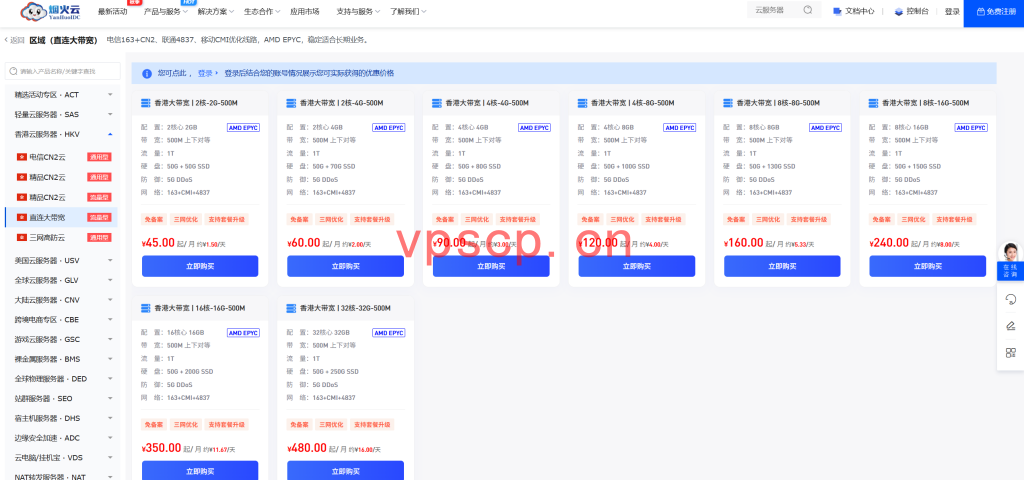Open the 解决方案 menu in the top navigation
Screen dimensions: 1024x480
tap(216, 12)
